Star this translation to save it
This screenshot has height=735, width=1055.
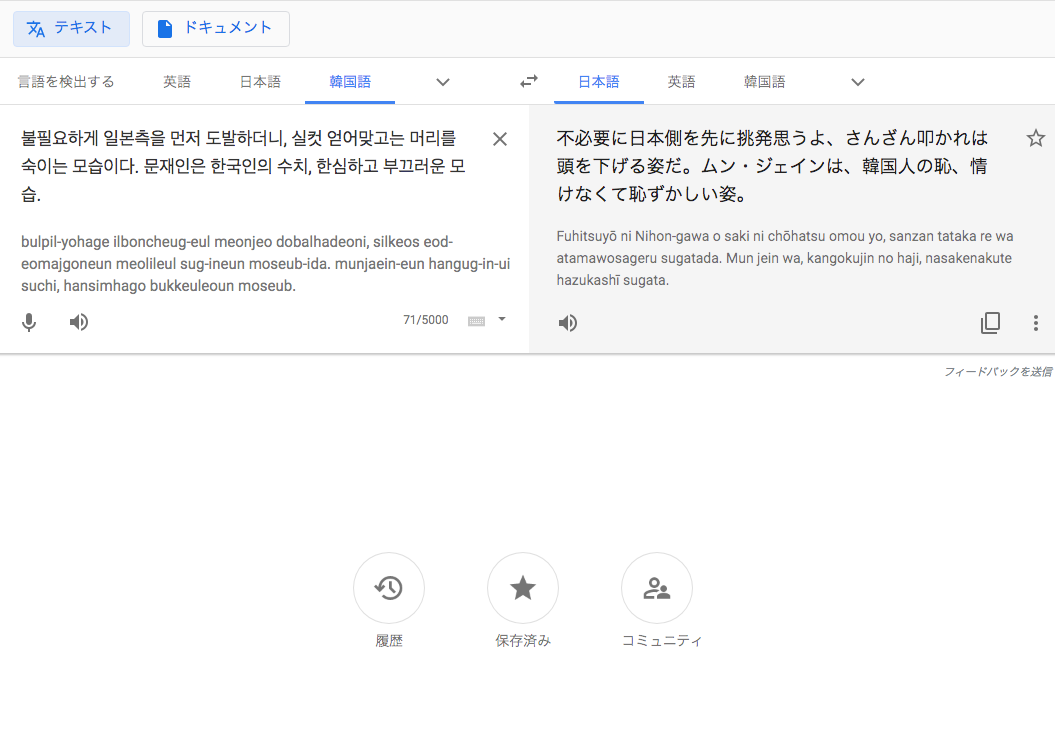(1035, 138)
